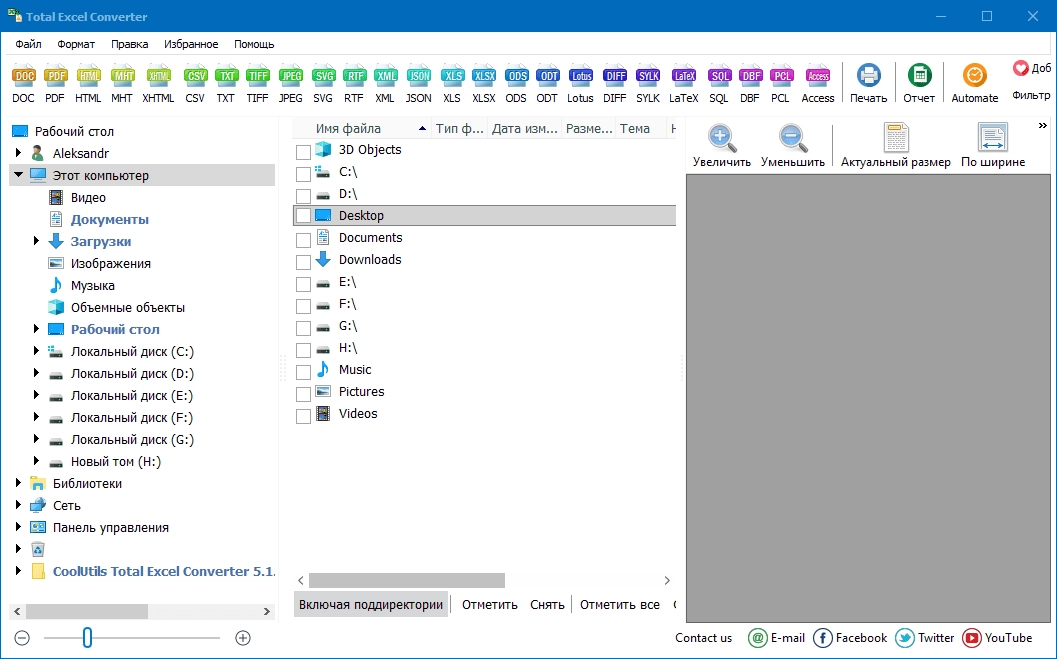Convert to SYLK format
1057x659 pixels.
(648, 84)
